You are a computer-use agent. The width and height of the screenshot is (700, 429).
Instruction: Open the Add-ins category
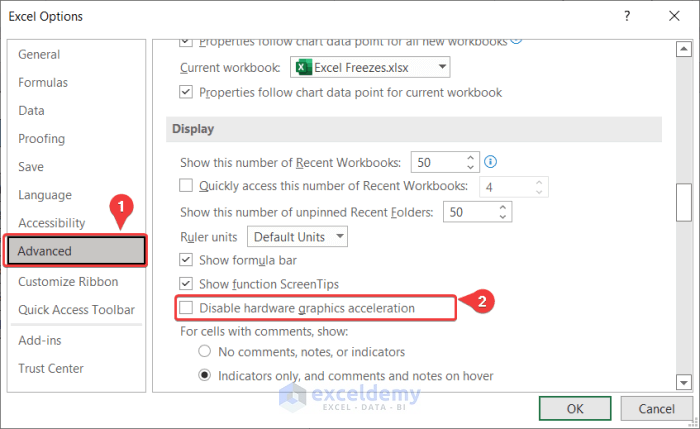coord(40,341)
